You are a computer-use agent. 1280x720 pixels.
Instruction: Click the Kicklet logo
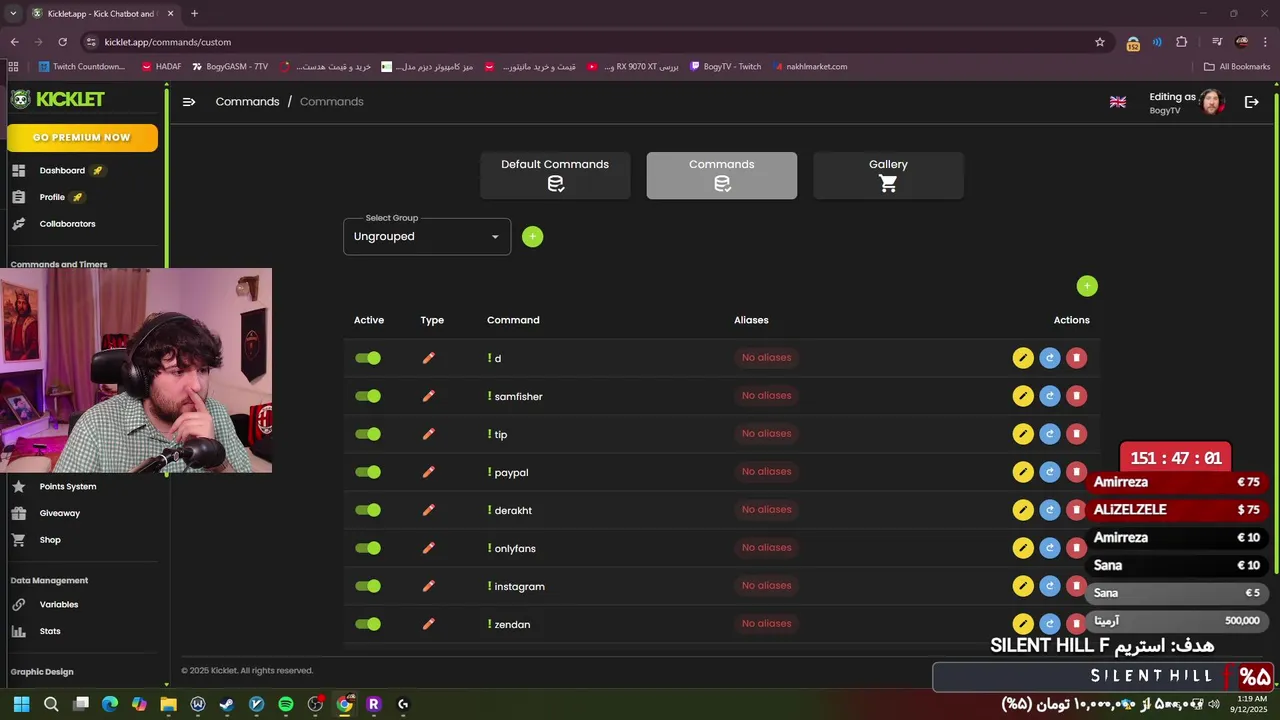pyautogui.click(x=58, y=99)
